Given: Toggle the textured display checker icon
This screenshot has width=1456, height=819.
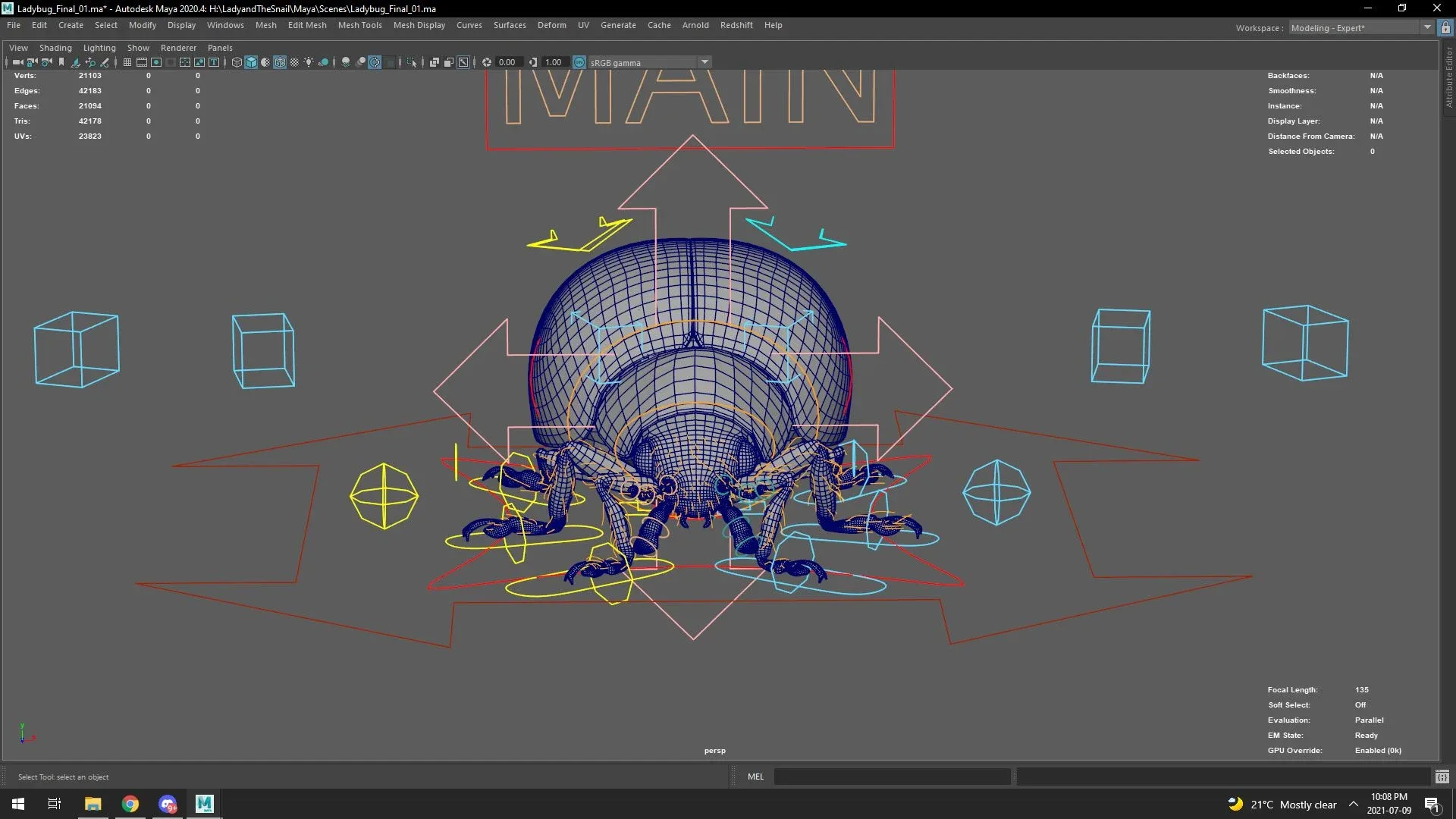Looking at the screenshot, I should tap(294, 62).
